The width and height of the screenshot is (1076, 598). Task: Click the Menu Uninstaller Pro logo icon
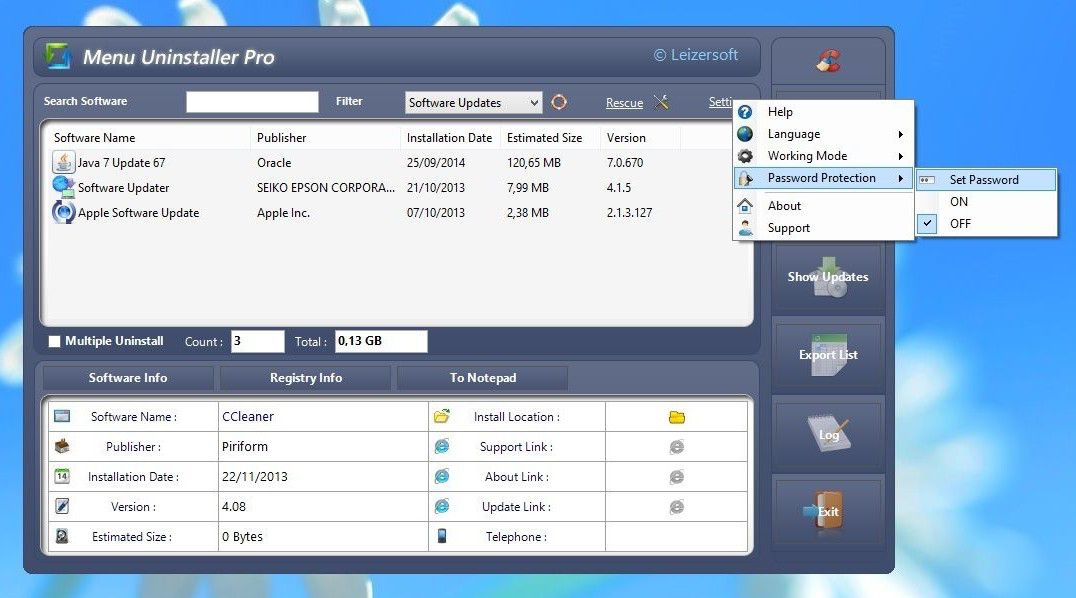pos(58,56)
